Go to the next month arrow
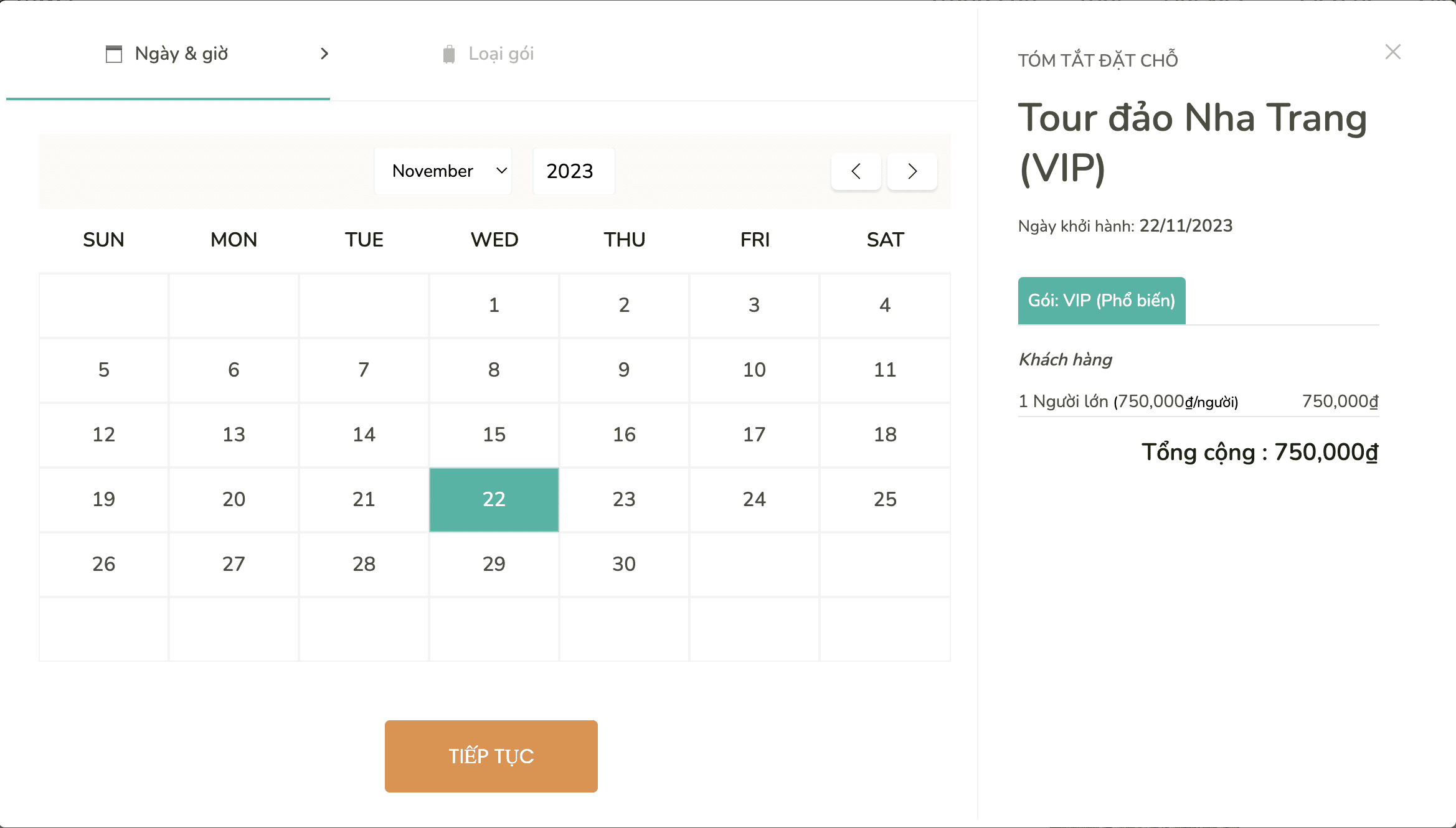1456x828 pixels. click(912, 171)
